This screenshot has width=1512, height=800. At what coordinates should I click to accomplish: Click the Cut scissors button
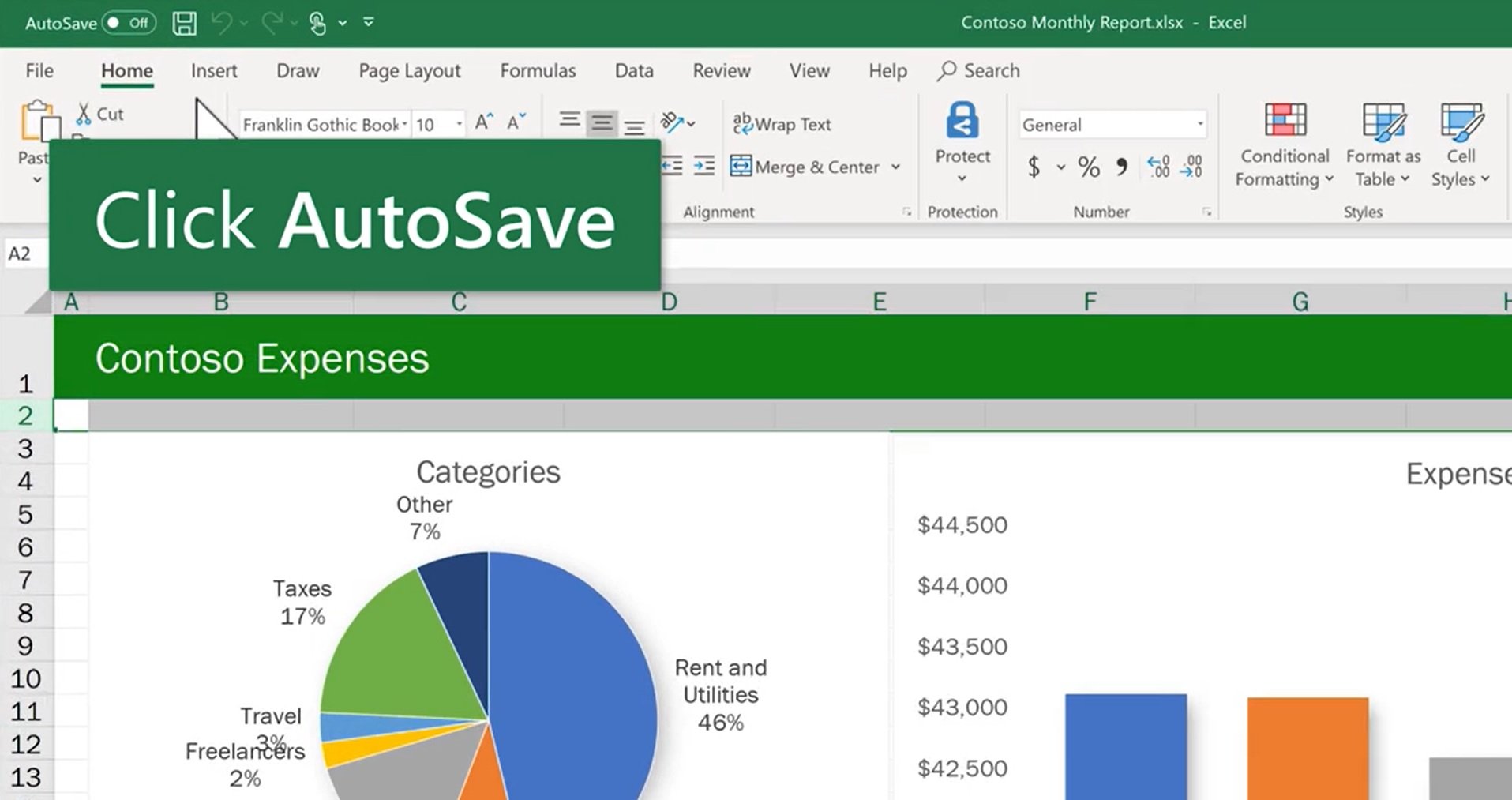(99, 115)
